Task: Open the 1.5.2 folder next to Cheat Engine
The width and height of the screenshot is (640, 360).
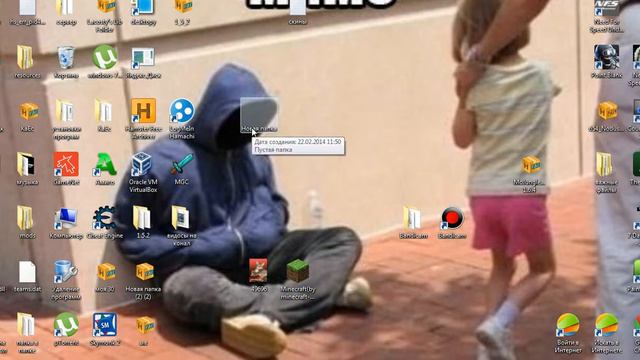Action: pos(142,222)
